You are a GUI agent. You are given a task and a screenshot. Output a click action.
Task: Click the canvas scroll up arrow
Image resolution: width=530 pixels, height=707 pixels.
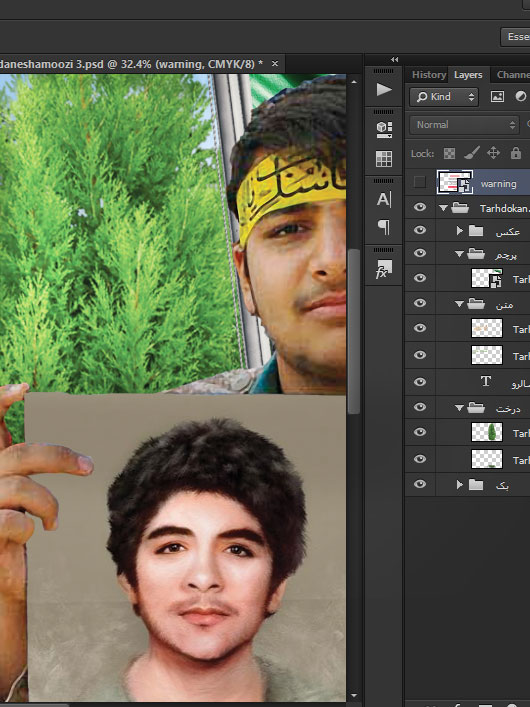tap(354, 82)
